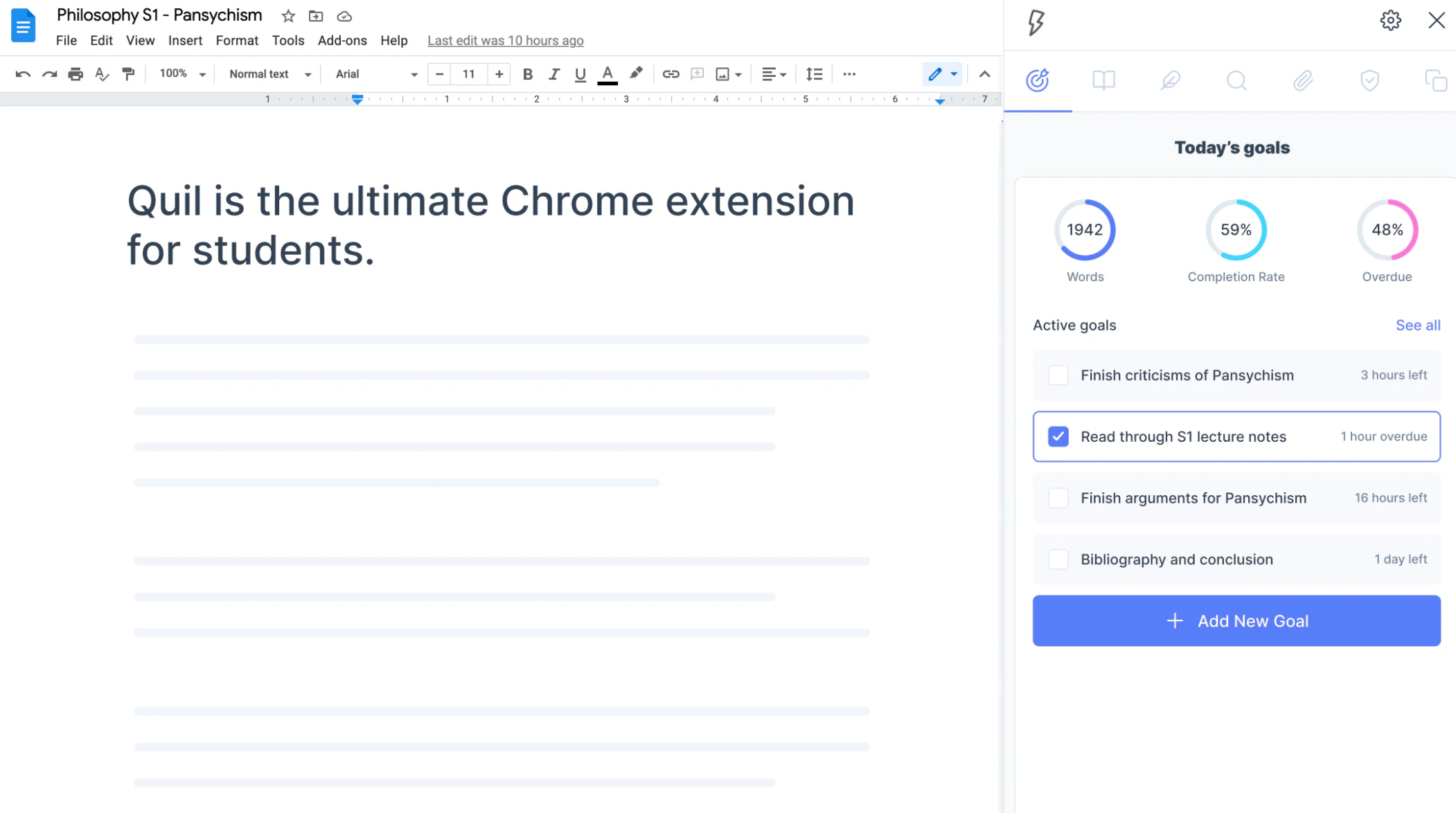Insert a link using the toolbar icon
The height and width of the screenshot is (813, 1456).
[x=670, y=73]
